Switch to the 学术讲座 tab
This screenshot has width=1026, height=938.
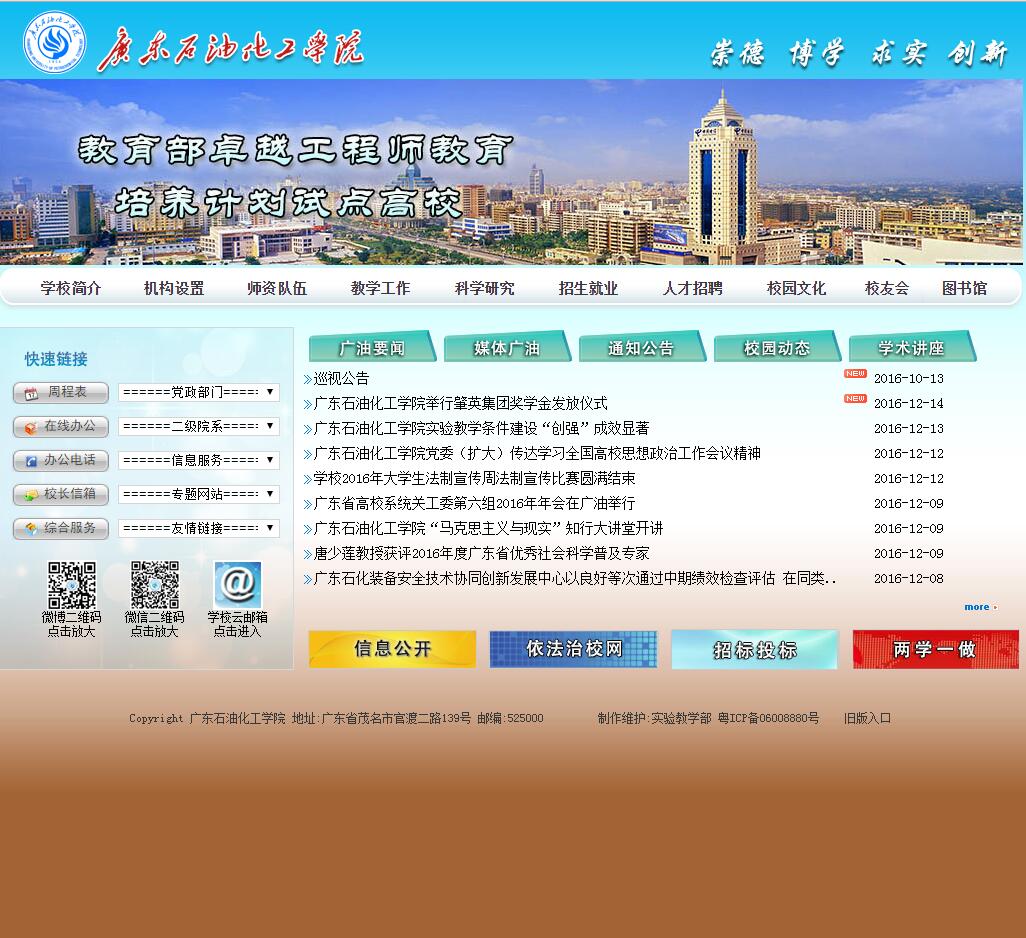tap(912, 347)
